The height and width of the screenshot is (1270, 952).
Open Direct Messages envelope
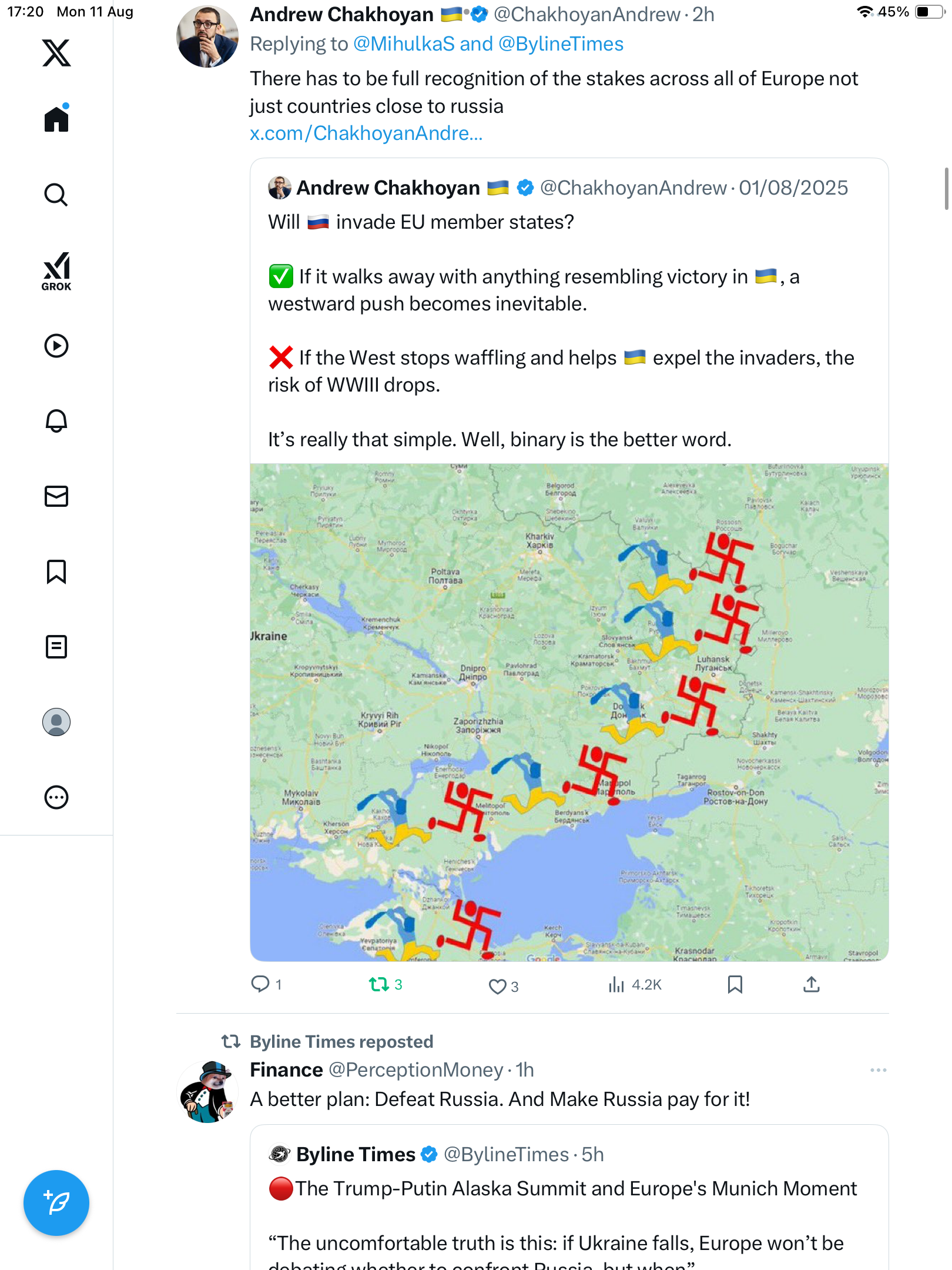(x=56, y=496)
